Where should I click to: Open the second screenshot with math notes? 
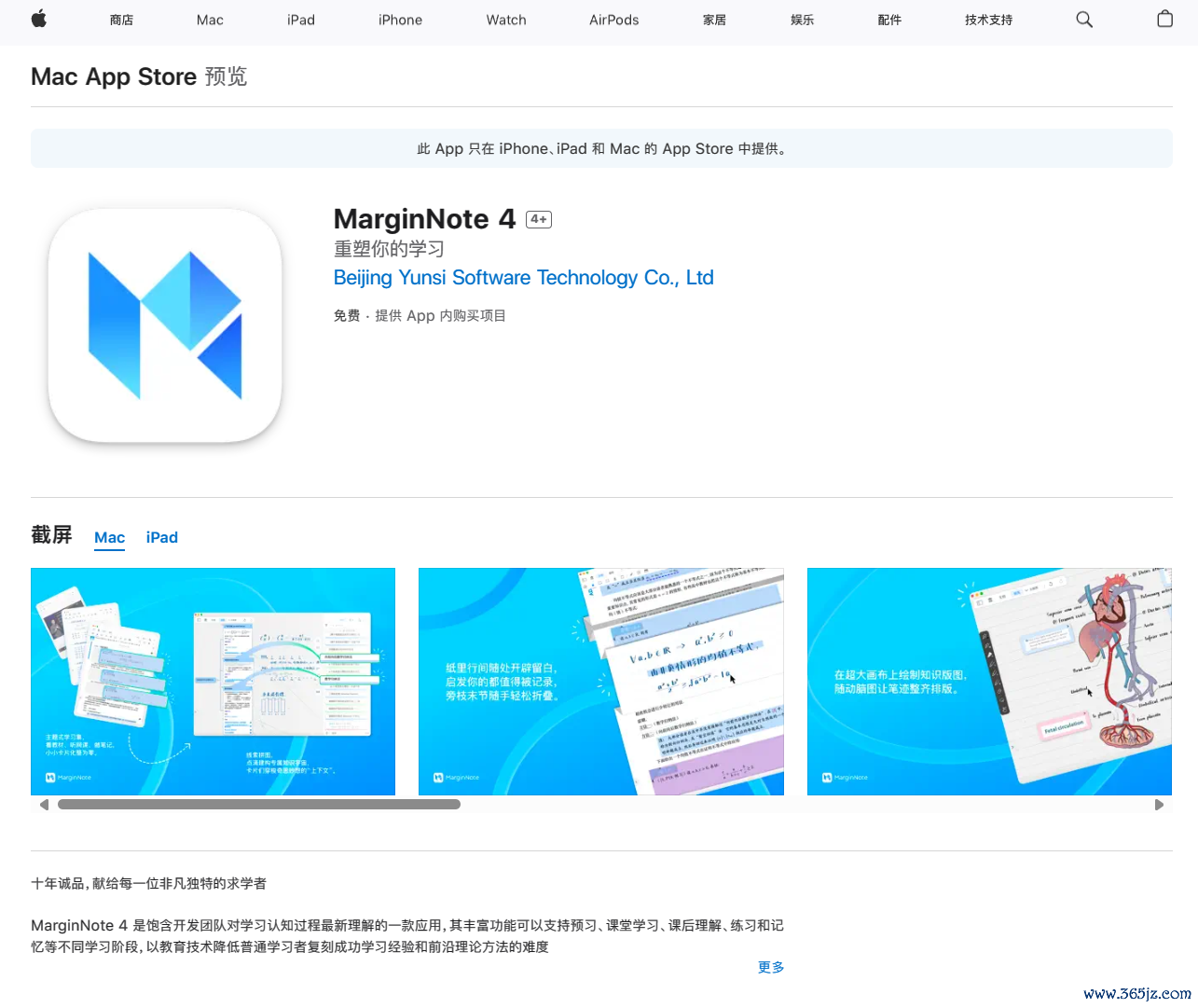[601, 682]
